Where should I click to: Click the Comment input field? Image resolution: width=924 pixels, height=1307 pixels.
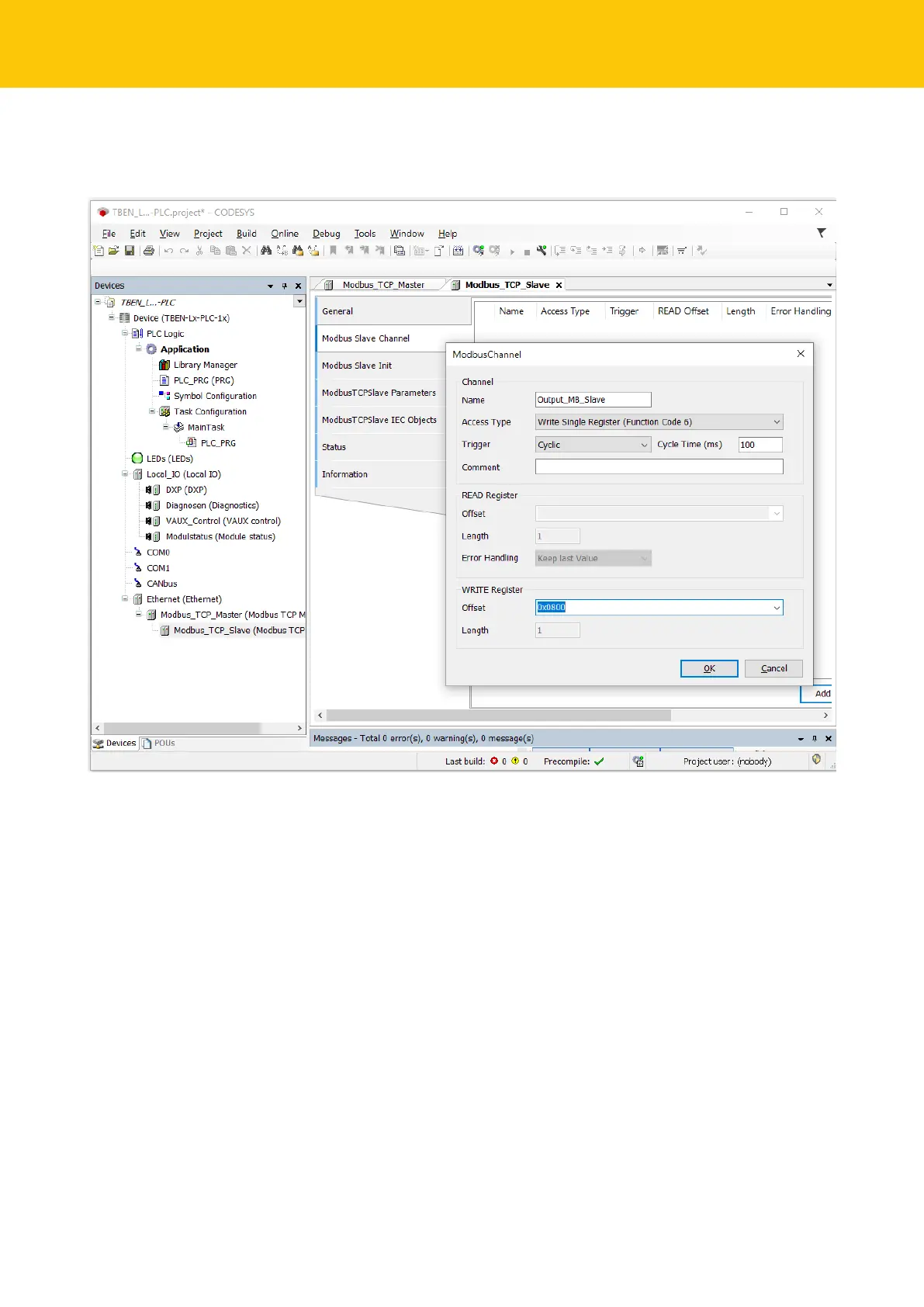(659, 466)
